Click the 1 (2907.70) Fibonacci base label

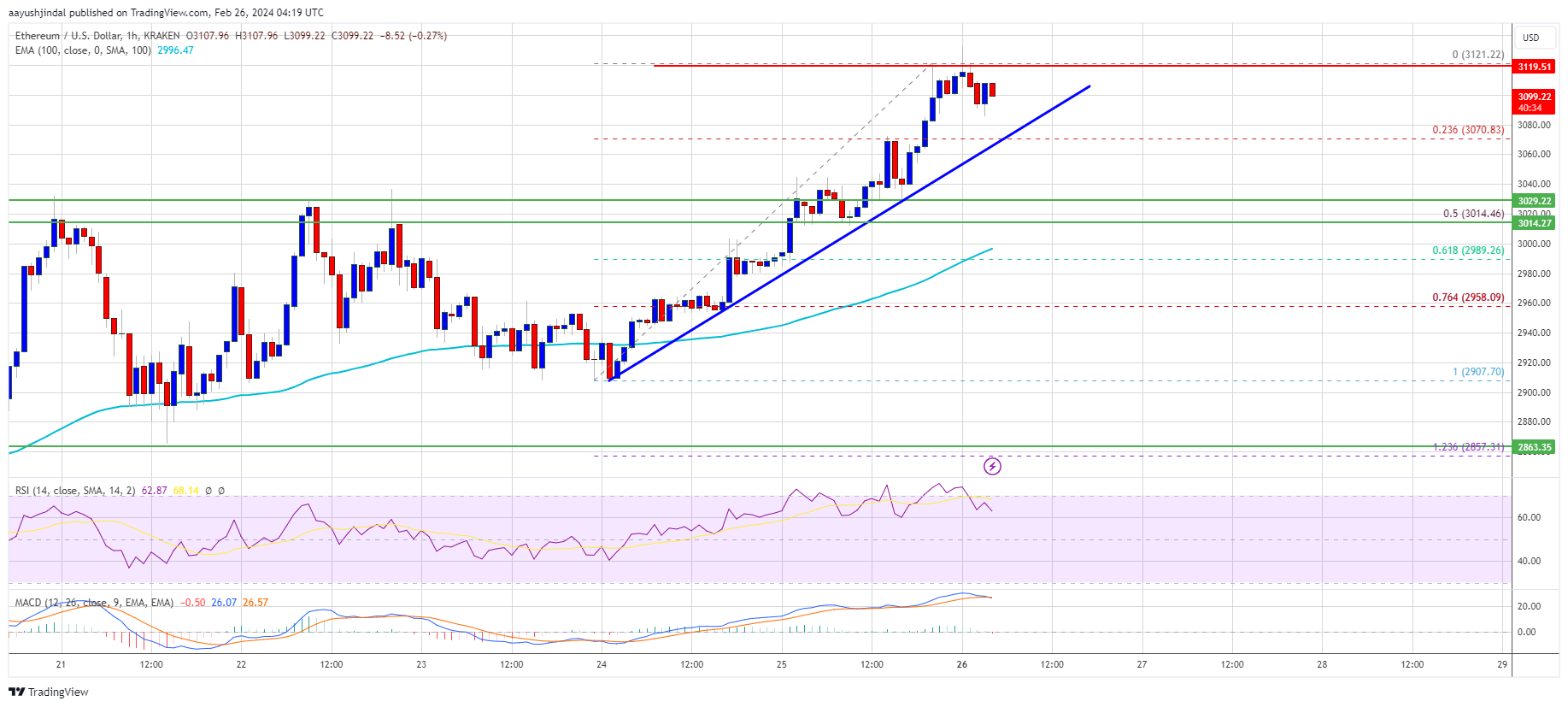pyautogui.click(x=1478, y=372)
